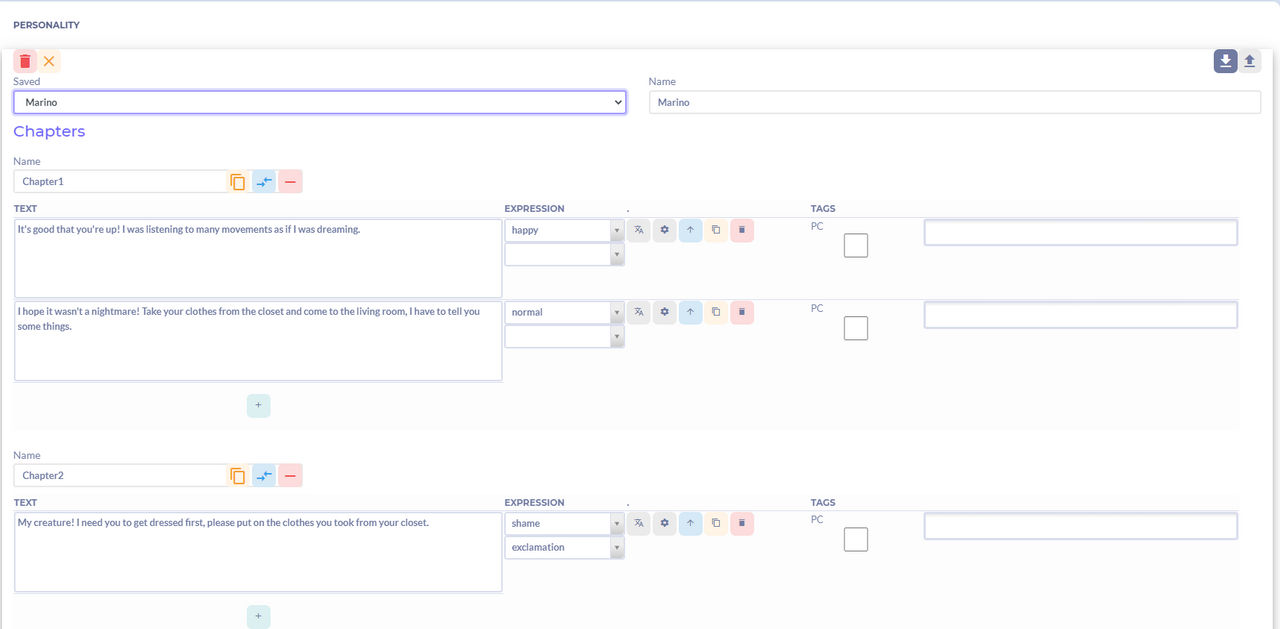Copy Chapter1 using the duplicate icon
This screenshot has width=1280, height=629.
238,182
